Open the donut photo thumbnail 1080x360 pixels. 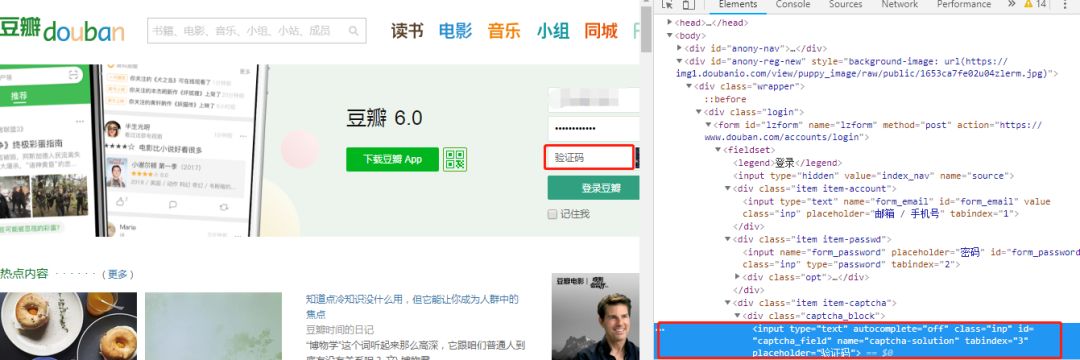[x=68, y=326]
